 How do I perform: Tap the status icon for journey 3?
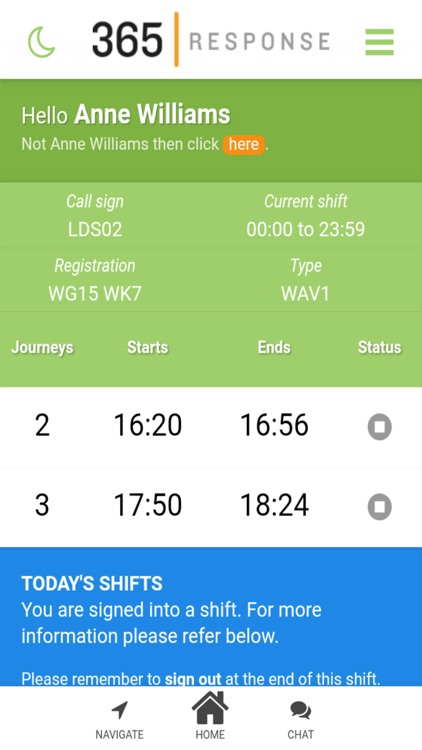379,507
